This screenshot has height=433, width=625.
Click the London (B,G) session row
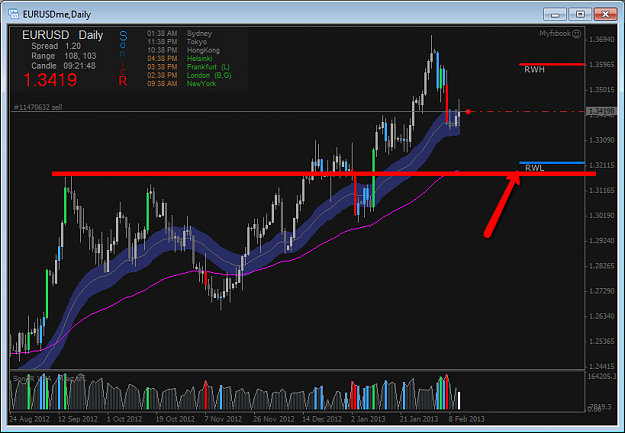[189, 75]
